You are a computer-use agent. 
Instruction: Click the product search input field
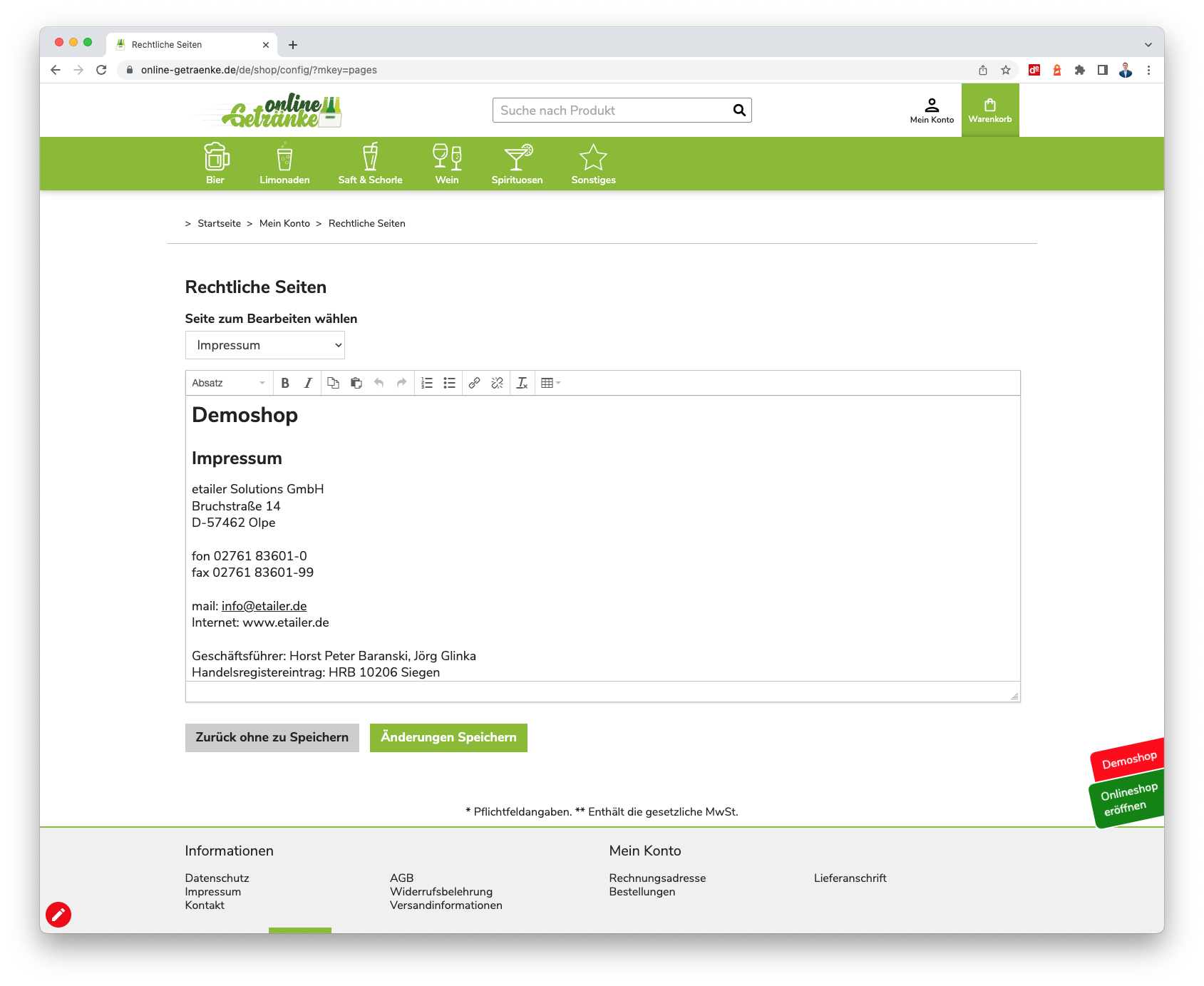613,111
